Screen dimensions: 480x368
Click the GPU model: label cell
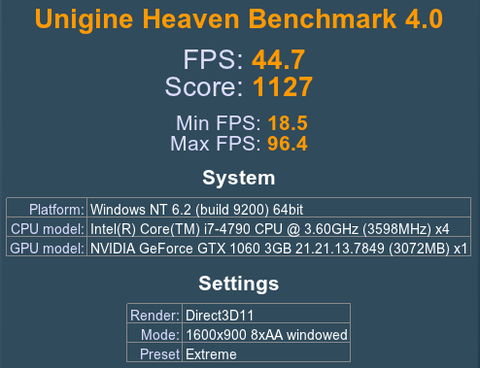click(47, 247)
